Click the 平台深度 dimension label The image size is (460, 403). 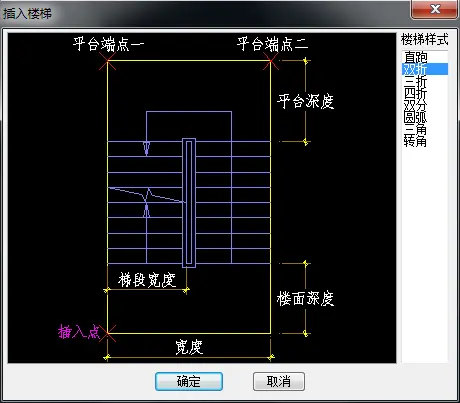305,101
